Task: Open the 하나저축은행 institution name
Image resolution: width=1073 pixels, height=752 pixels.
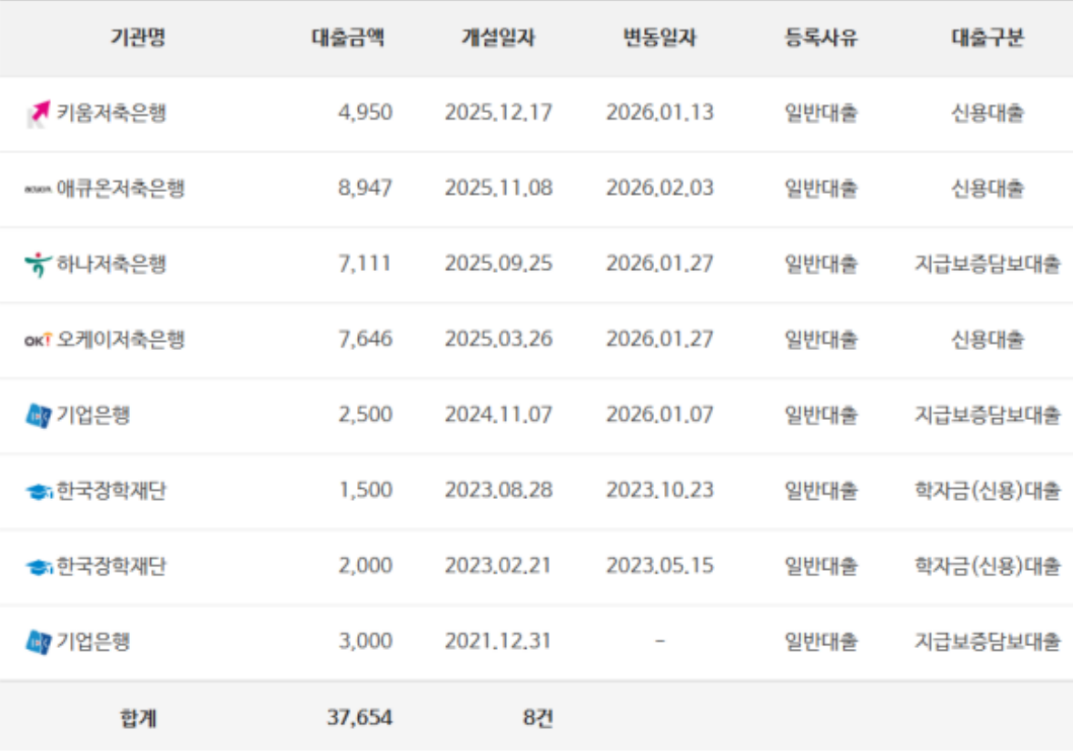Action: (x=111, y=264)
